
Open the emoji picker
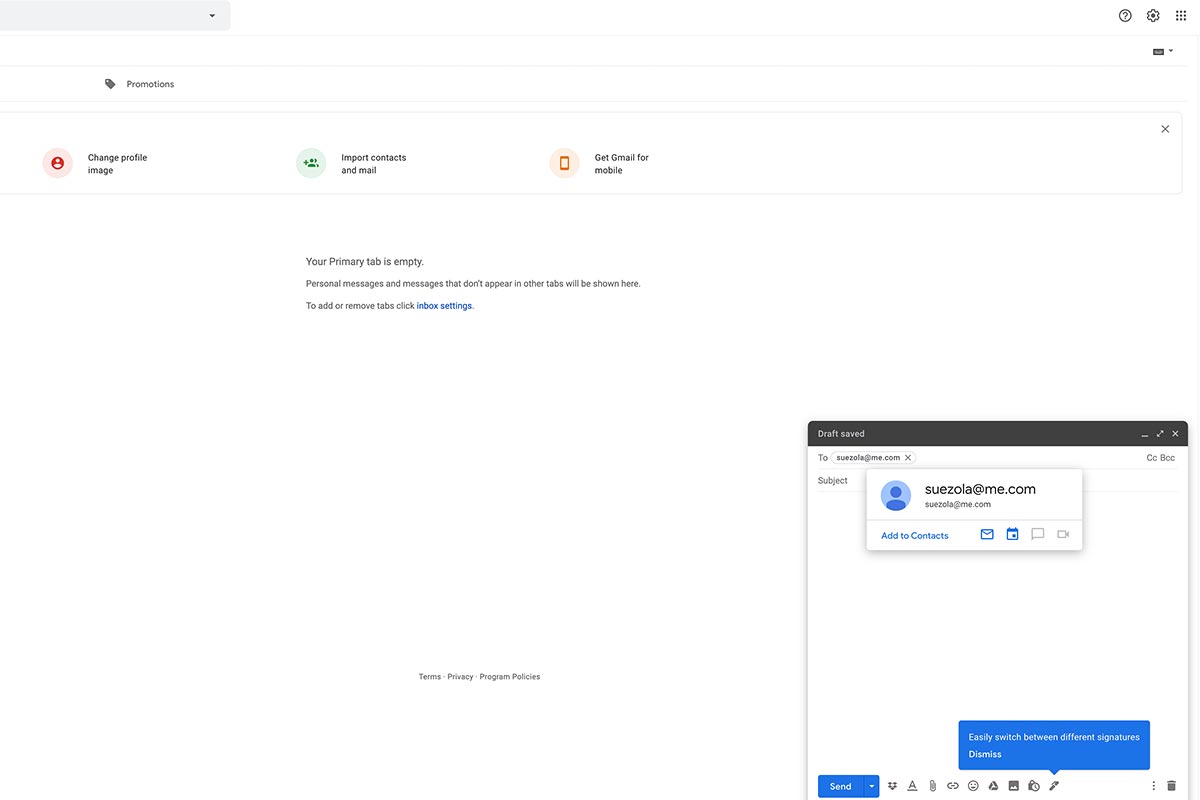(973, 786)
